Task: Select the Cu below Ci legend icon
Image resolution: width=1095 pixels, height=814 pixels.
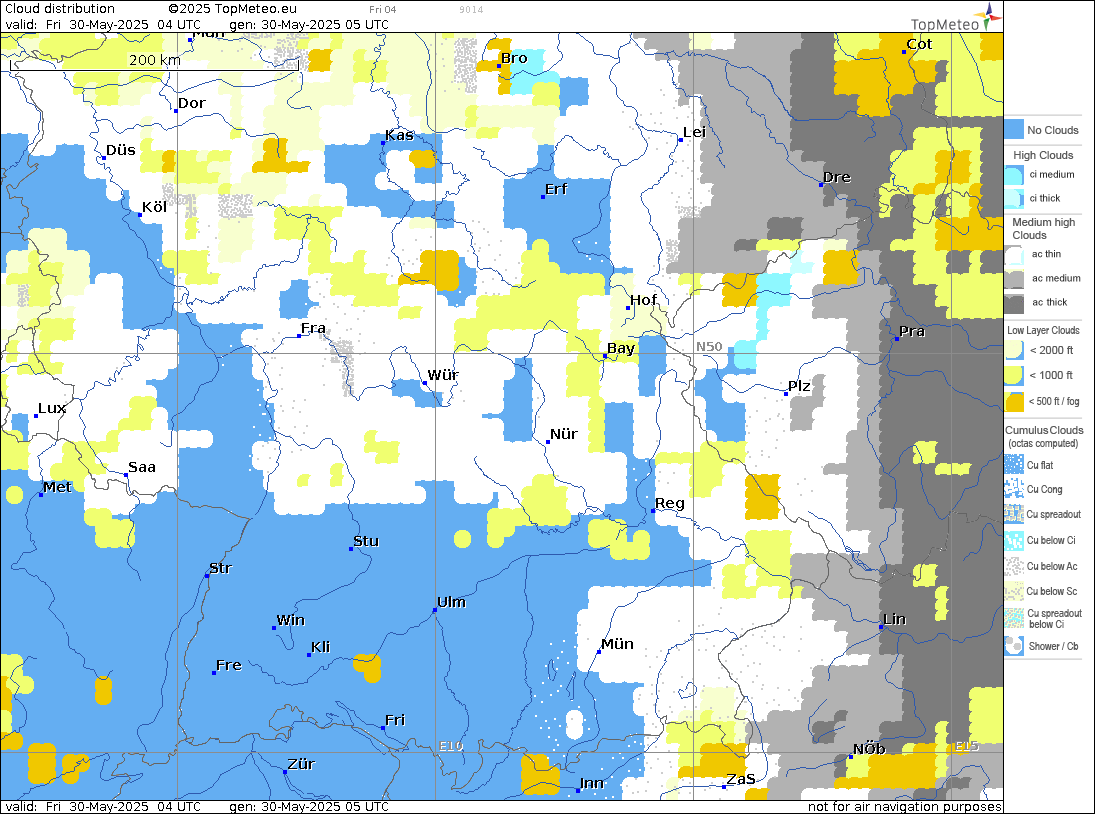Action: [1014, 540]
